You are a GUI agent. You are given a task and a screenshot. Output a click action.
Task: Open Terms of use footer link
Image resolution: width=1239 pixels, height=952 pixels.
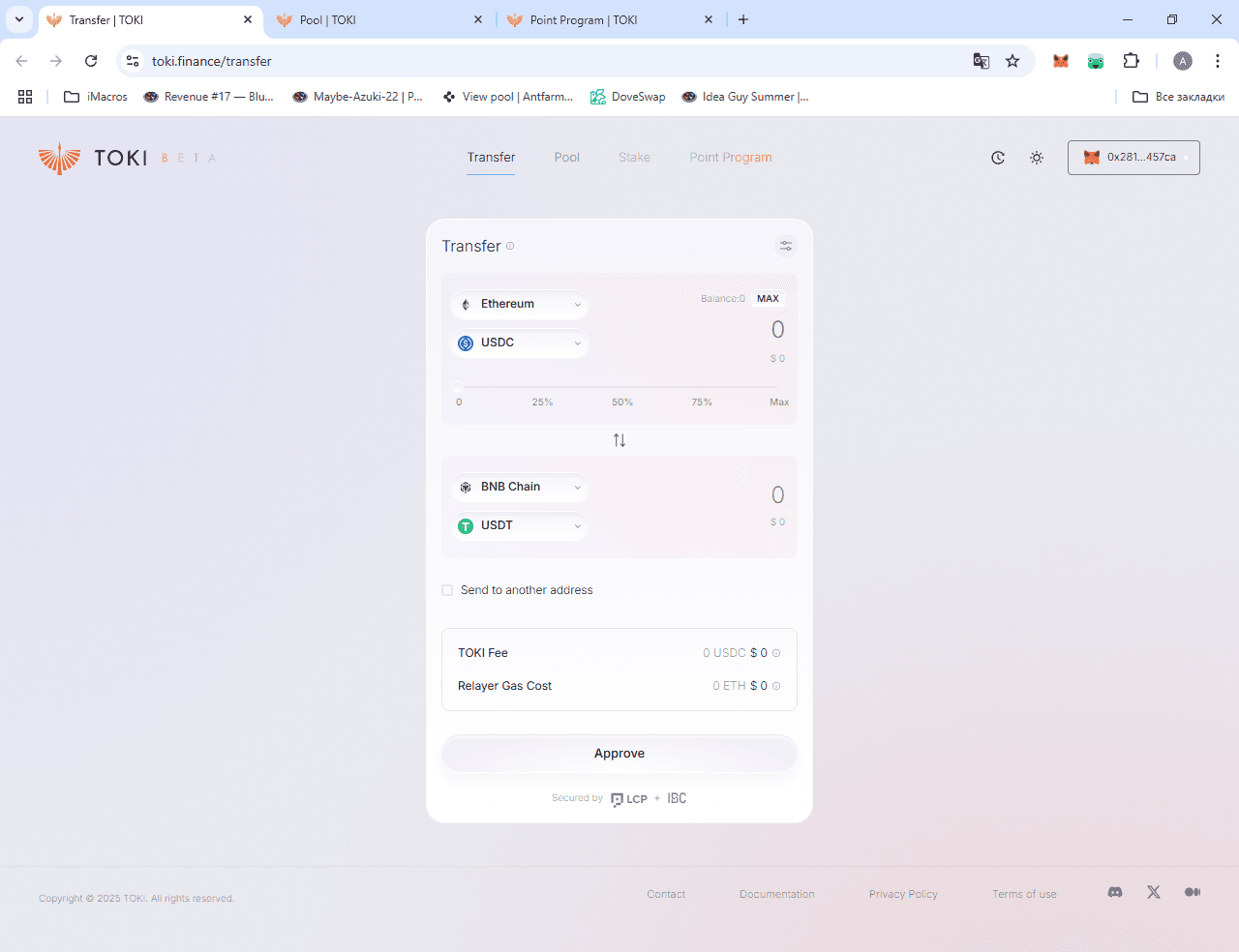pyautogui.click(x=1024, y=894)
